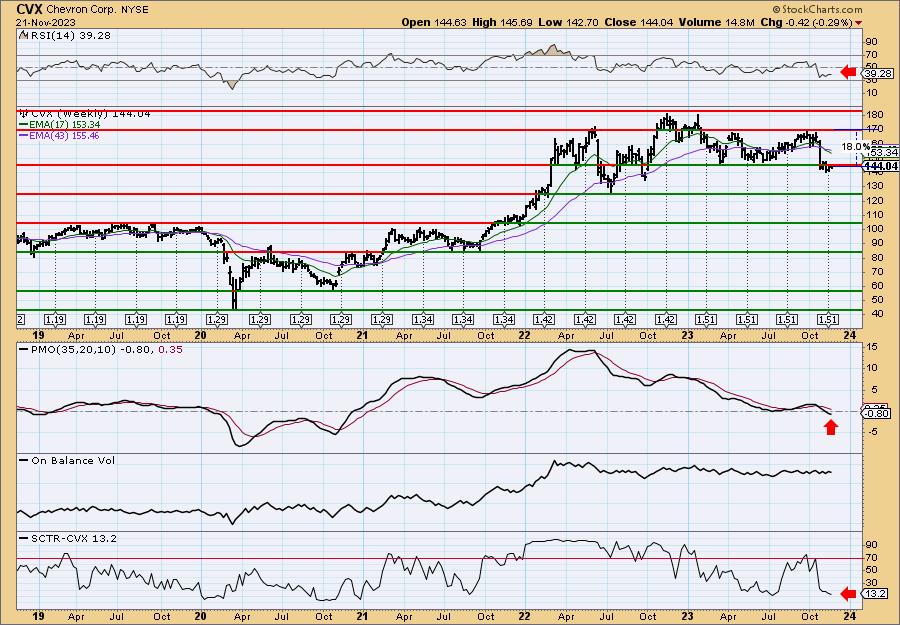Click the red down-triangle change indicator
Viewport: 900px width, 625px height.
[859, 23]
